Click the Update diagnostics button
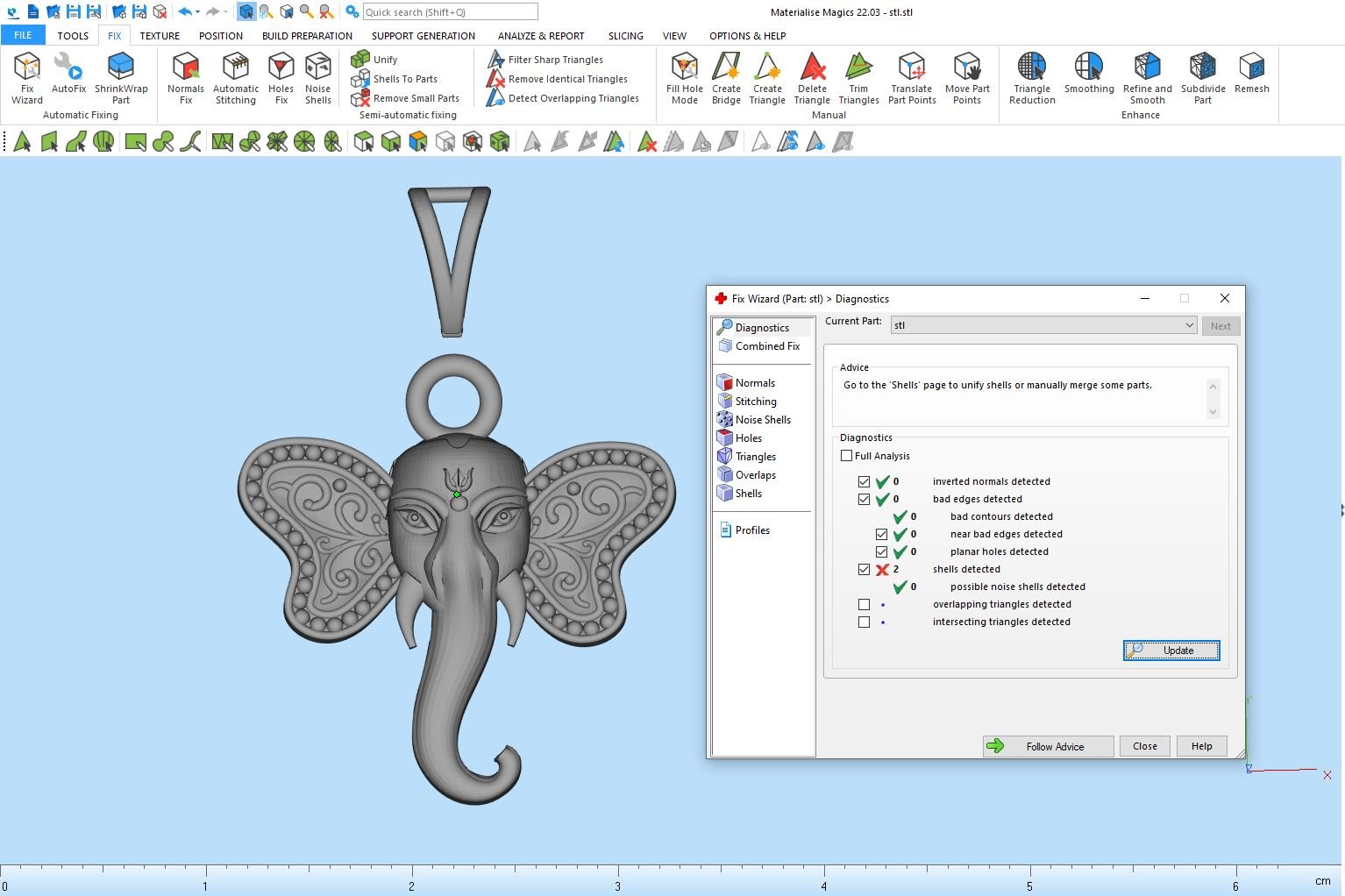This screenshot has width=1345, height=896. (x=1171, y=651)
